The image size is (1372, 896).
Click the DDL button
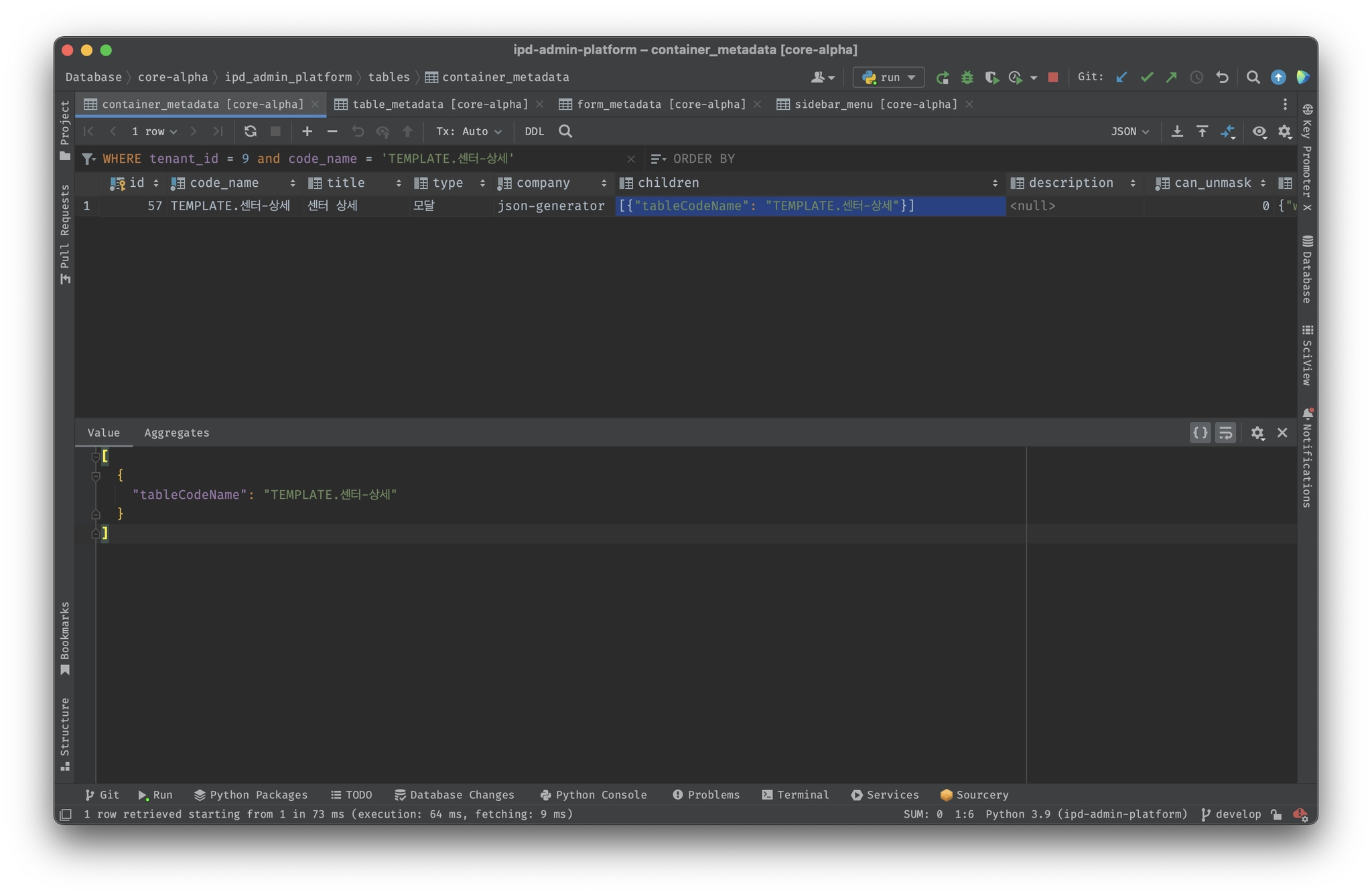point(534,131)
